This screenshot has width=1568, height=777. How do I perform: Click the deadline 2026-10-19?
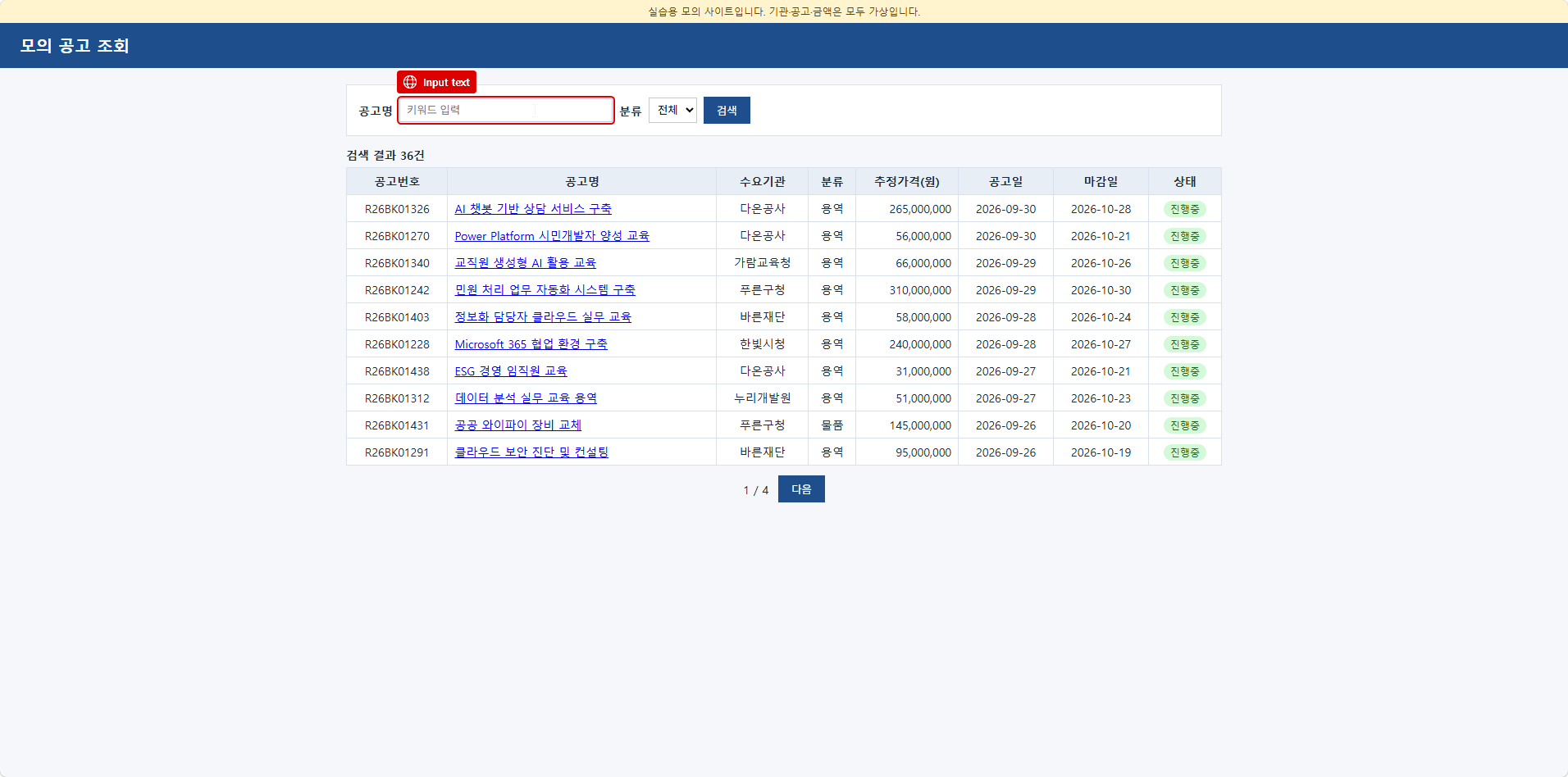1101,452
